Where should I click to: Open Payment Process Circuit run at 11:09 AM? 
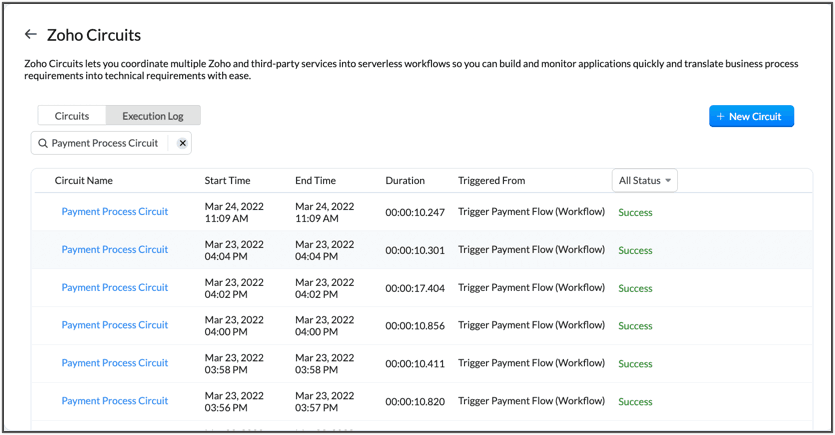coord(114,212)
